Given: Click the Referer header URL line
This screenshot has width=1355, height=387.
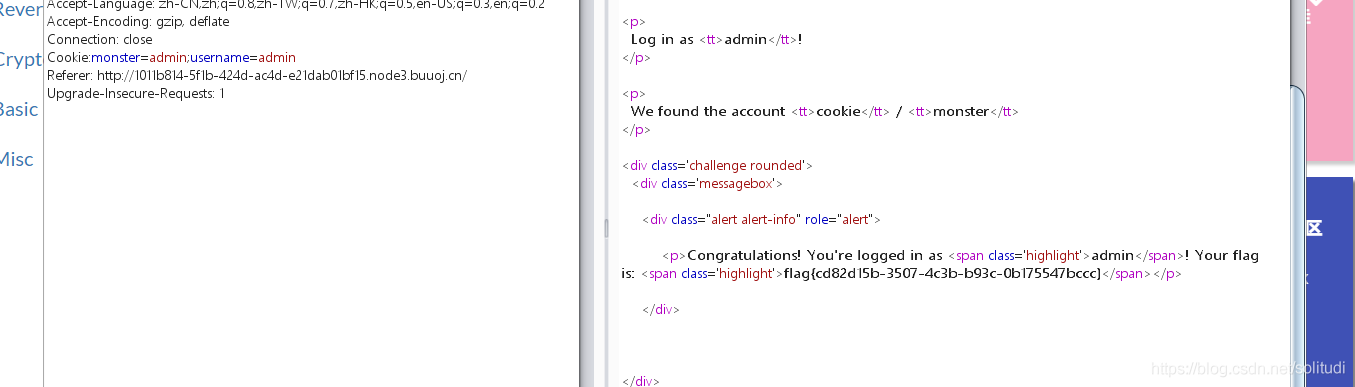Looking at the screenshot, I should click(x=257, y=75).
